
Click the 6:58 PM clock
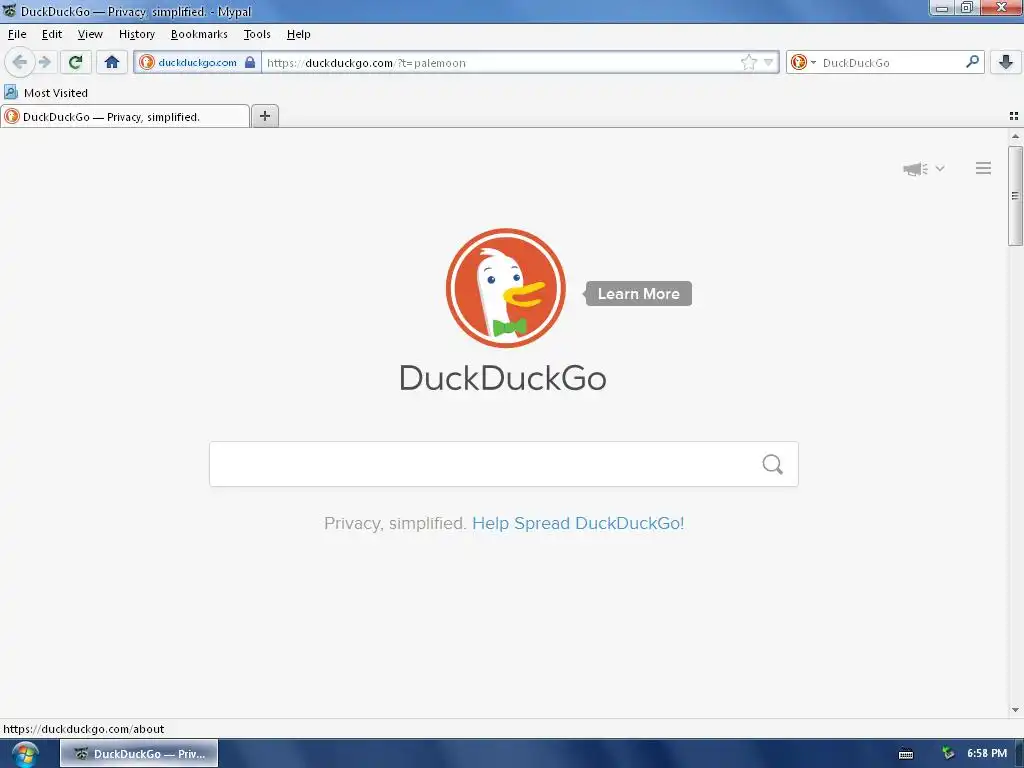tap(987, 754)
